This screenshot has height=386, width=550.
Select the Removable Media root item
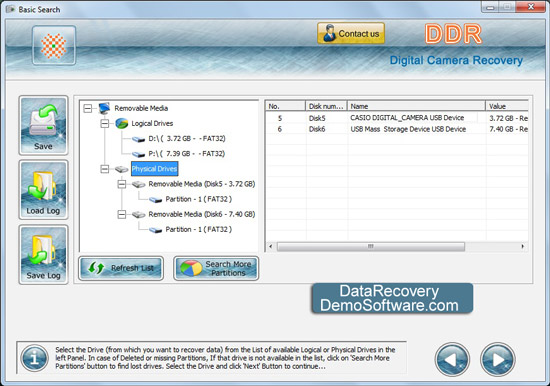click(x=141, y=108)
